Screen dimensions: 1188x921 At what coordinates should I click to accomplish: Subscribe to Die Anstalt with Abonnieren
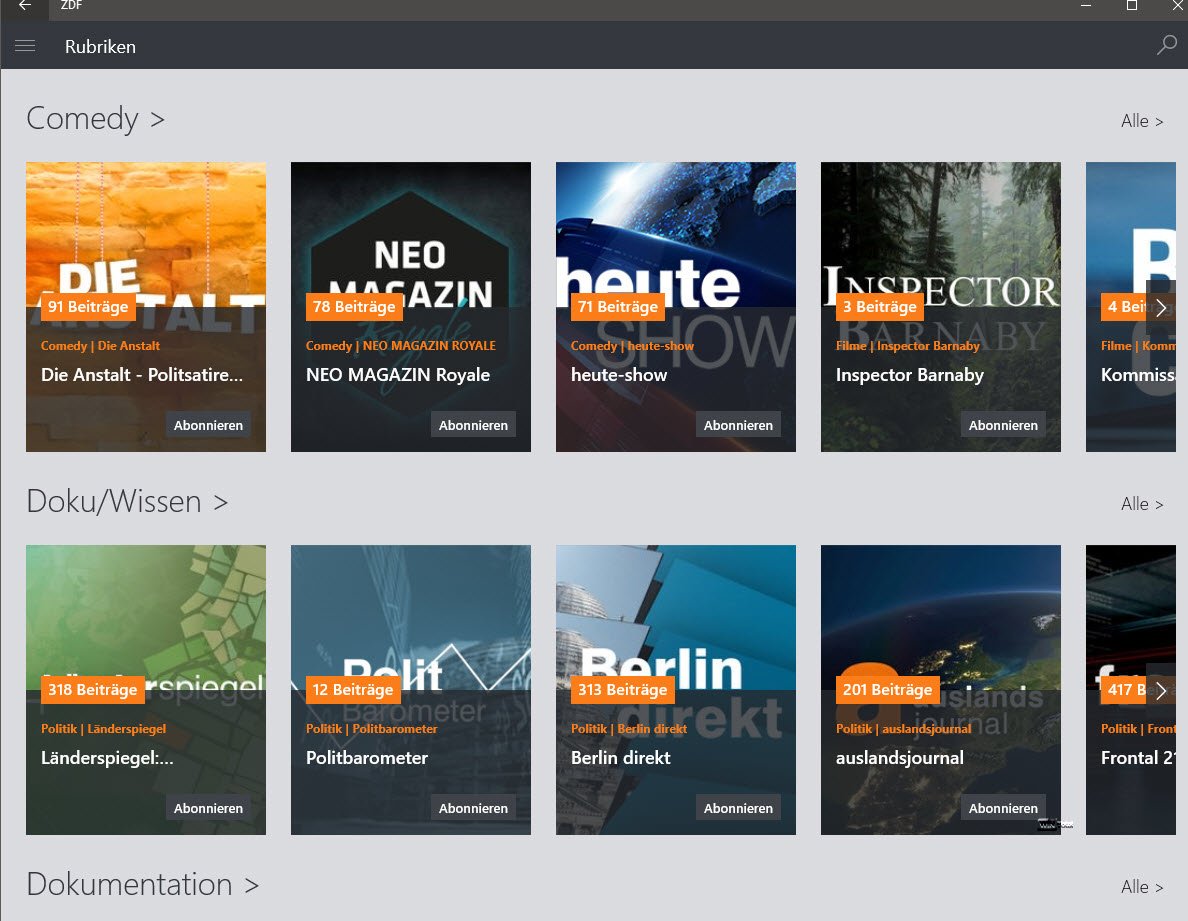tap(208, 425)
